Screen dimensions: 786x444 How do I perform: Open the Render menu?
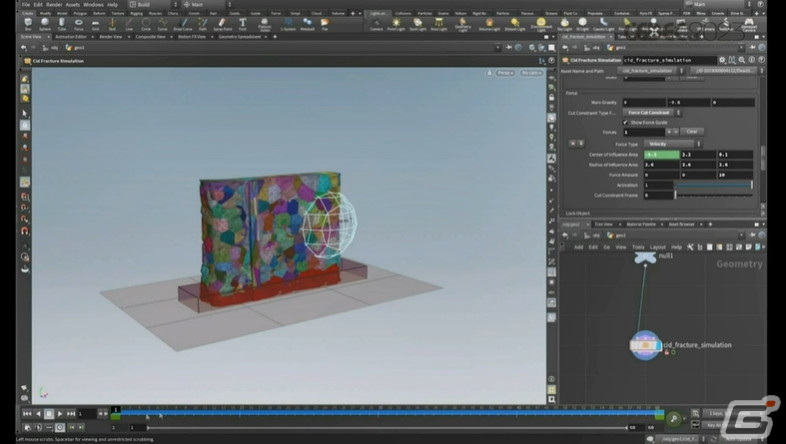tap(54, 5)
